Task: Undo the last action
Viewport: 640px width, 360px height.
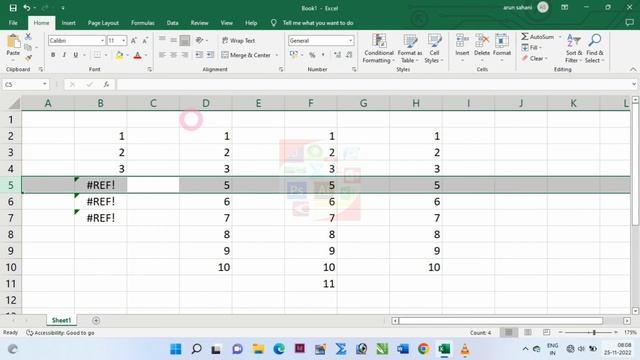Action: 27,8
